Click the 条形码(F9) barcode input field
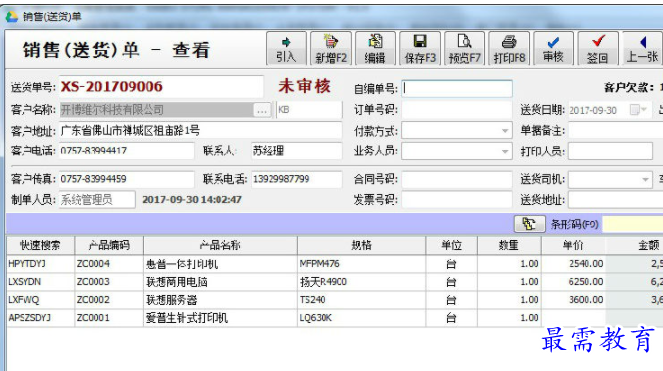Image resolution: width=663 pixels, height=371 pixels. 633,224
